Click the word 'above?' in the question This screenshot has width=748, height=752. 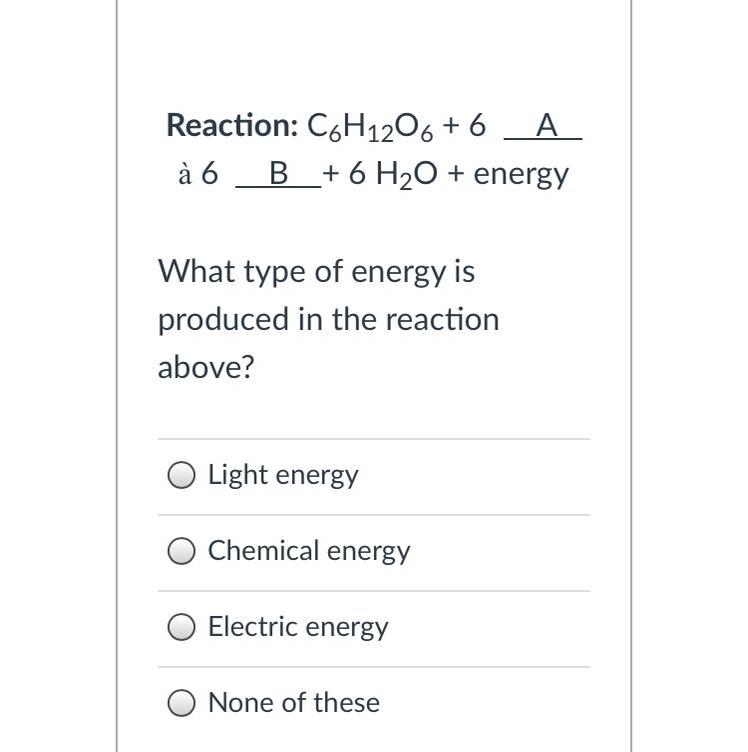point(206,368)
